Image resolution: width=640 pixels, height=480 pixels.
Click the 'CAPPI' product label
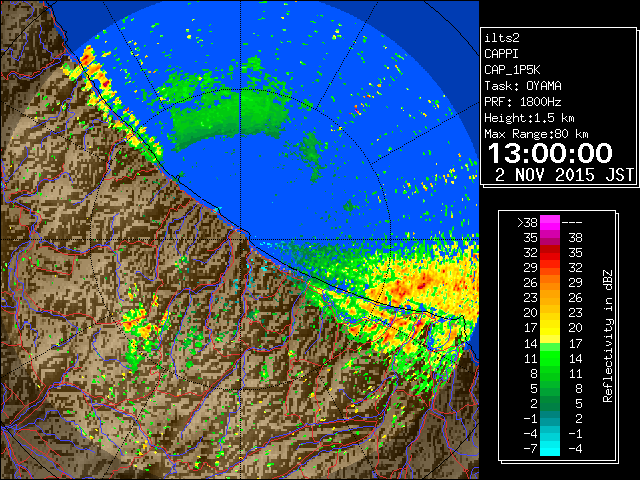coord(501,54)
